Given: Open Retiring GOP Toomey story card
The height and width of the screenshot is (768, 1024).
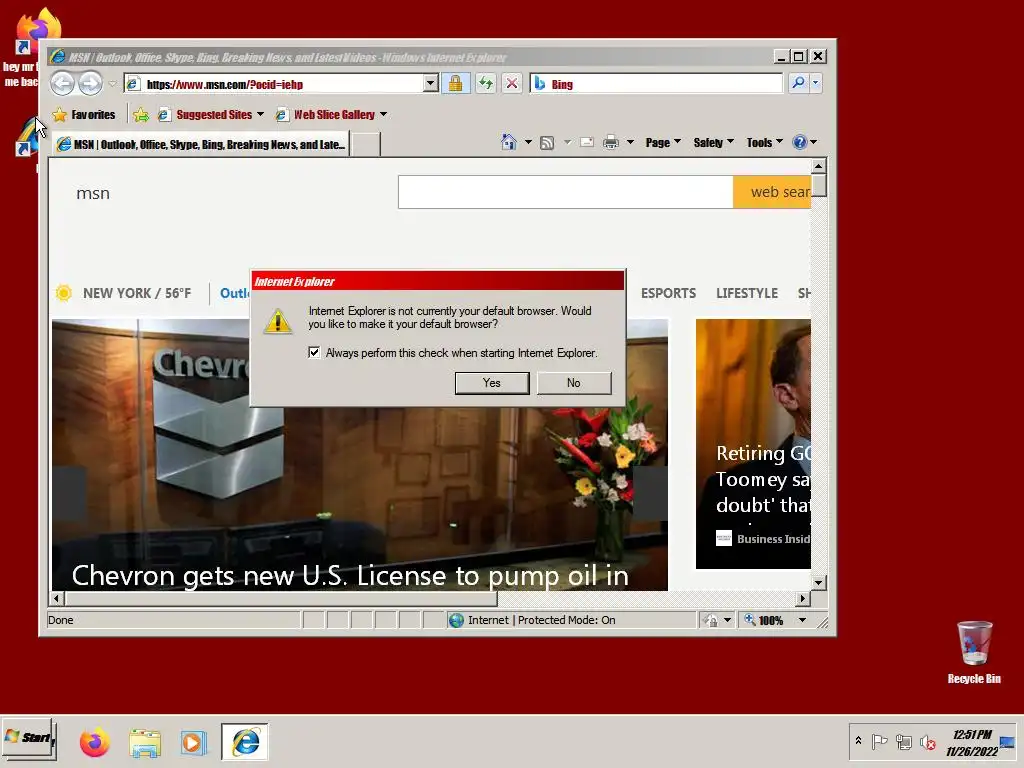Looking at the screenshot, I should click(753, 444).
